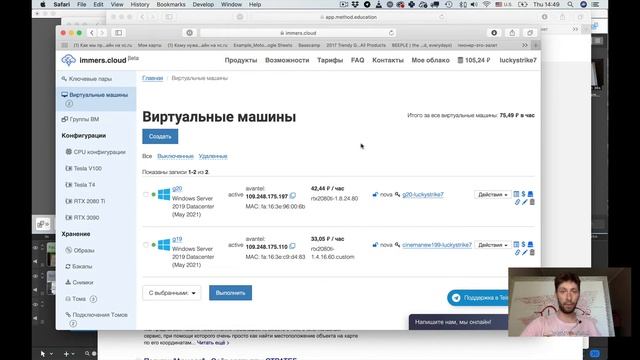Check the g20 machine checkbox
Image resolution: width=640 pixels, height=360 pixels.
[146, 195]
